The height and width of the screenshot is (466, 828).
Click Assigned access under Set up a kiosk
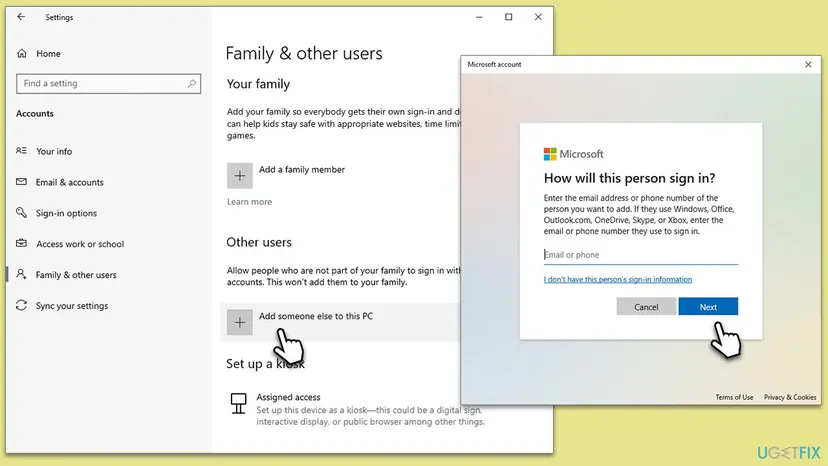click(x=288, y=397)
